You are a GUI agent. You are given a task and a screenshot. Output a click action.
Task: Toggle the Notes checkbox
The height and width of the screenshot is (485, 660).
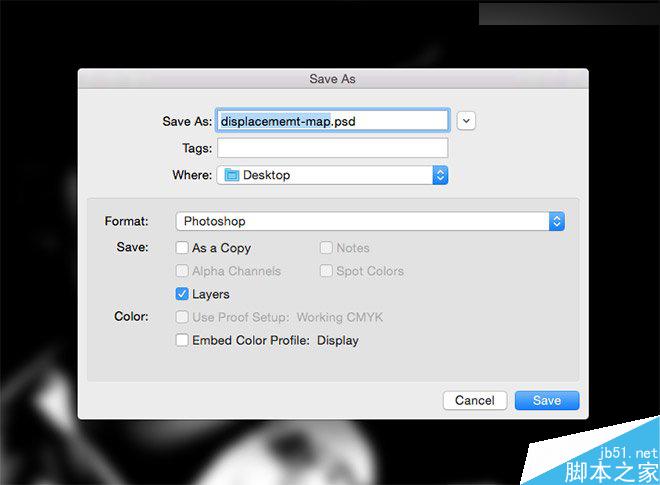(326, 248)
